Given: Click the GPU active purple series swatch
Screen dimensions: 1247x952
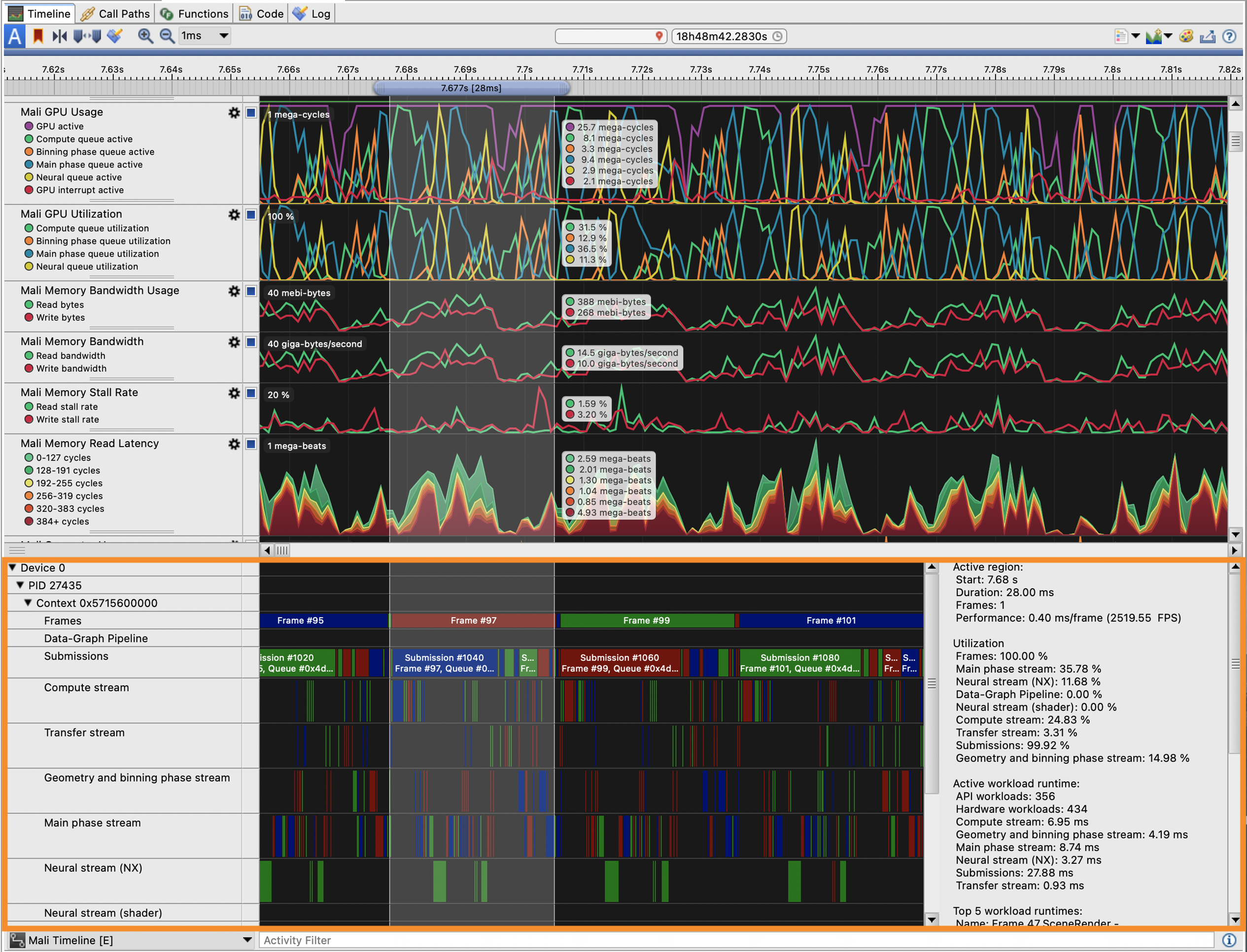Looking at the screenshot, I should (29, 126).
